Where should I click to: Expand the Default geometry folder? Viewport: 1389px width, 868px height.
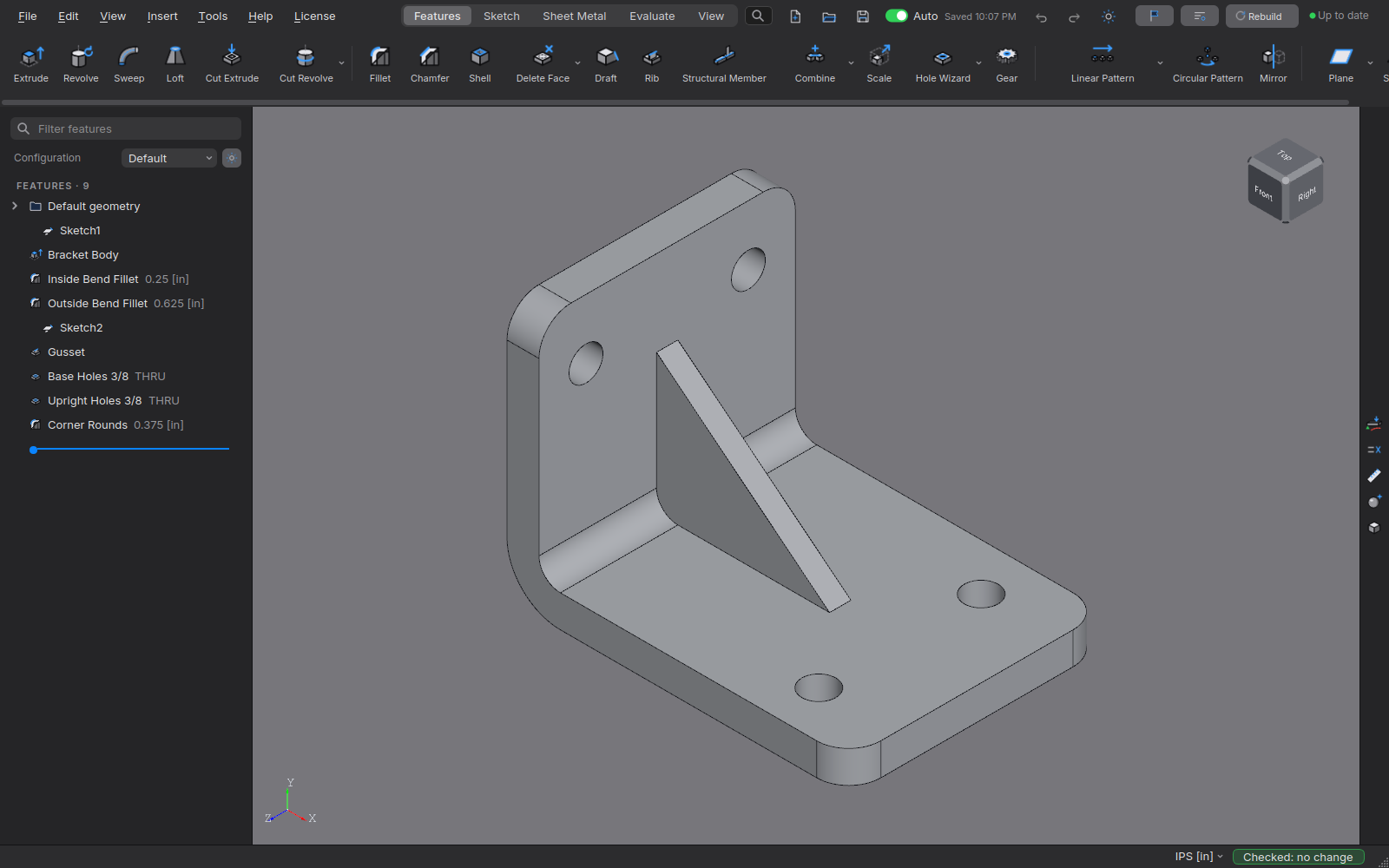point(15,206)
